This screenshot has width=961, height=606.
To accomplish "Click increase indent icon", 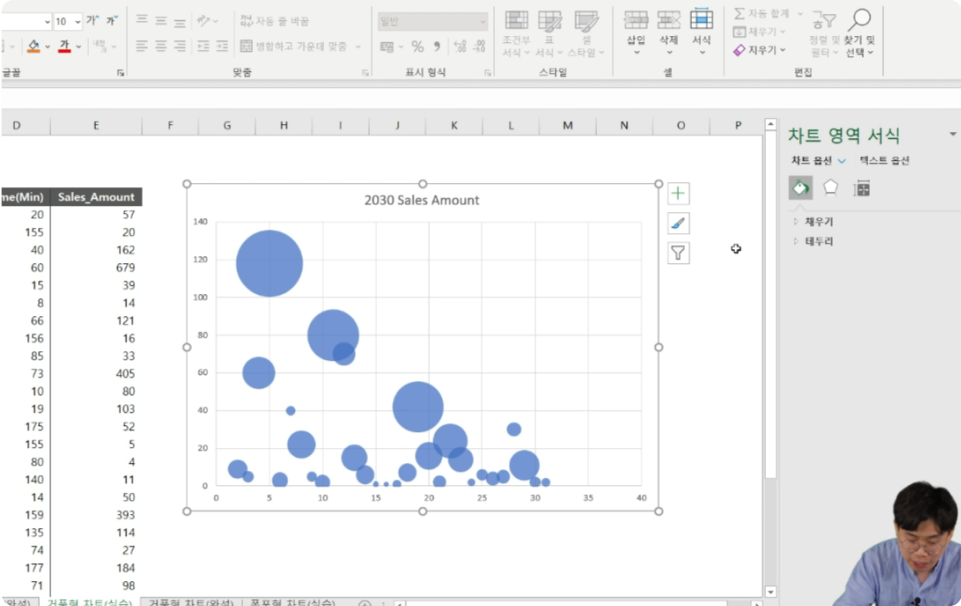I will tap(222, 46).
